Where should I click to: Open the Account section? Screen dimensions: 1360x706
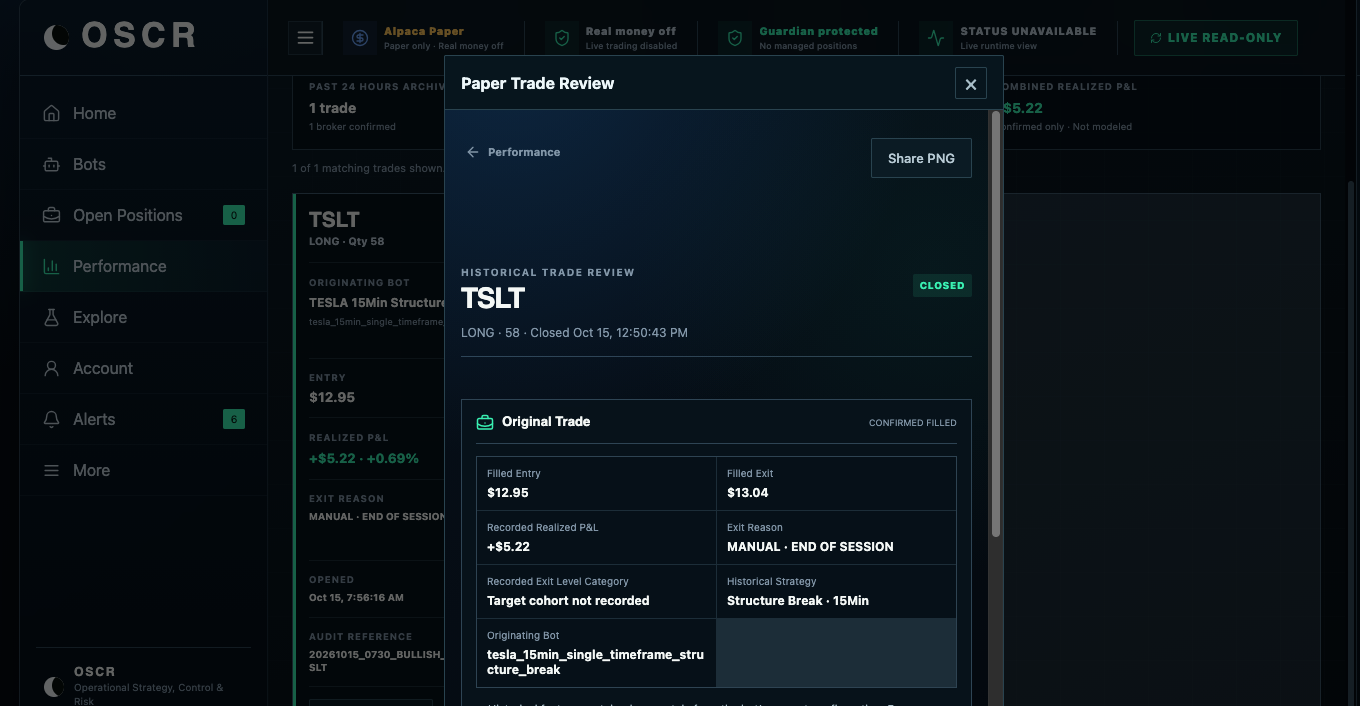click(143, 368)
